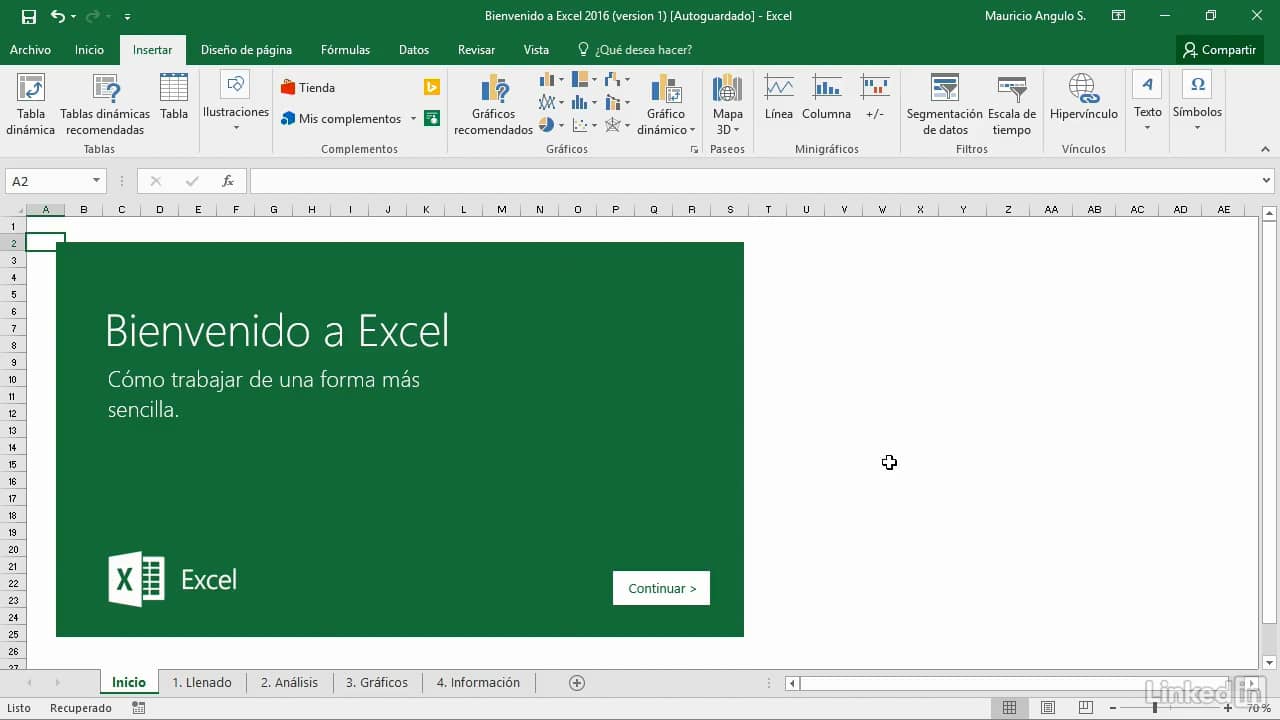This screenshot has width=1280, height=720.
Task: Click into the formula bar
Action: click(x=754, y=181)
